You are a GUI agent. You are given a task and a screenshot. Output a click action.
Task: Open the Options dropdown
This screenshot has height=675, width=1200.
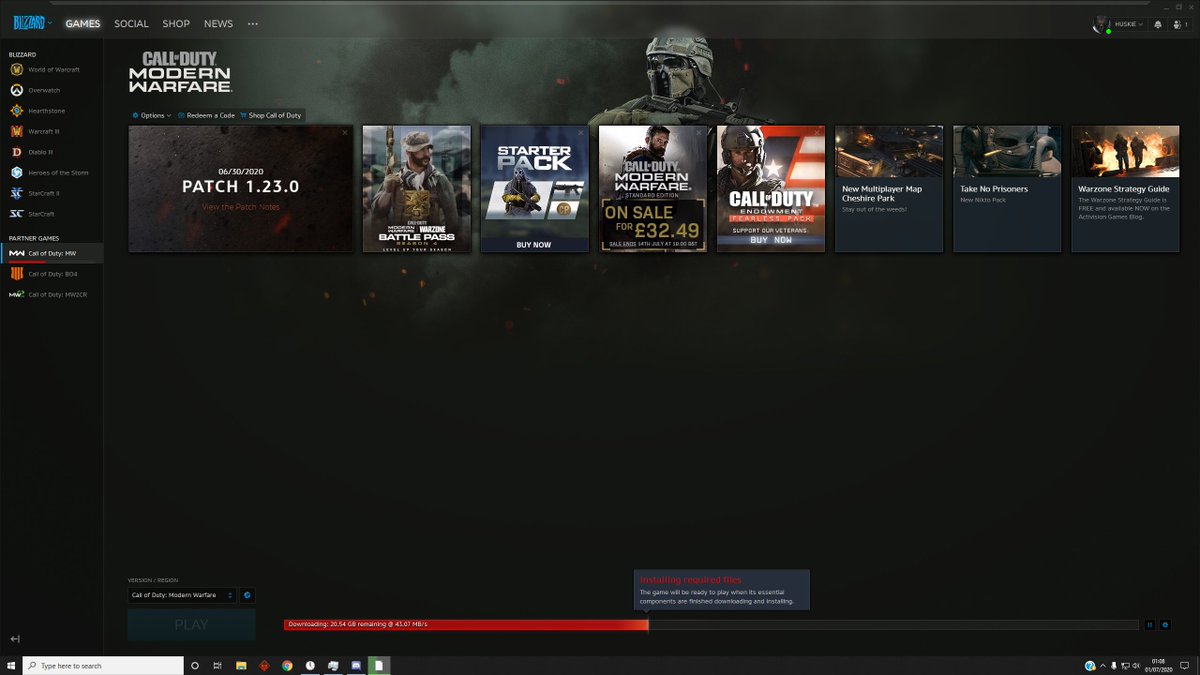151,115
